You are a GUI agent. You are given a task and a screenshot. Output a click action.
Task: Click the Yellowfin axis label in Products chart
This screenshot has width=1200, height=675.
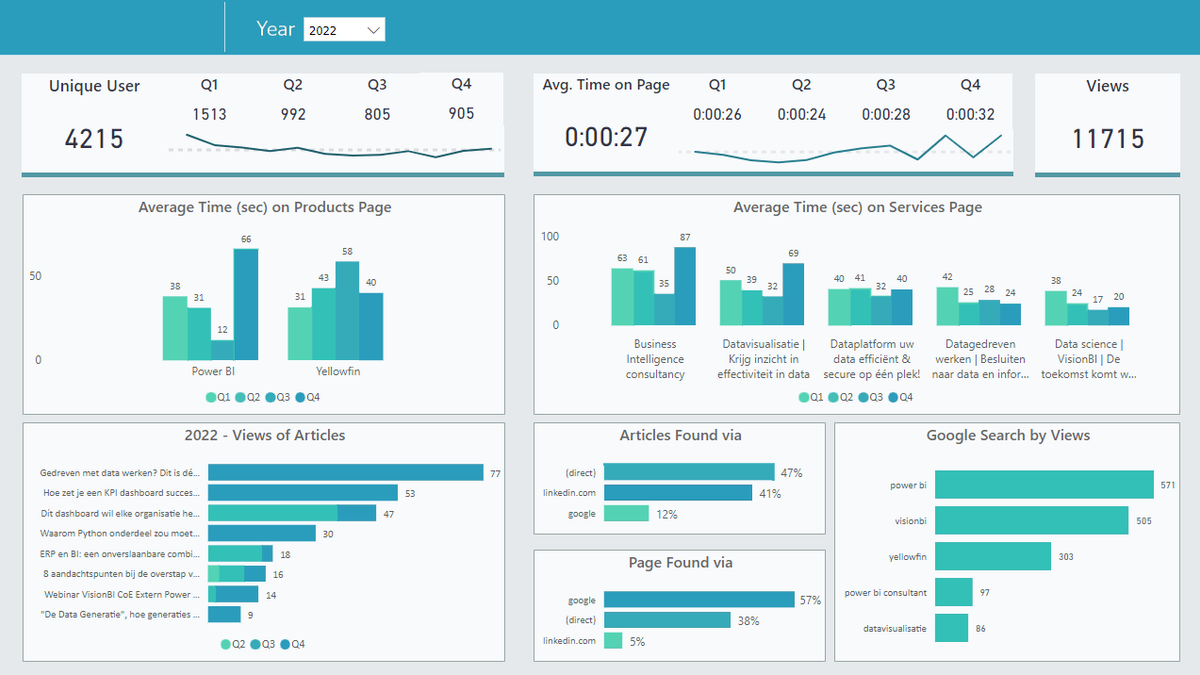click(x=338, y=371)
